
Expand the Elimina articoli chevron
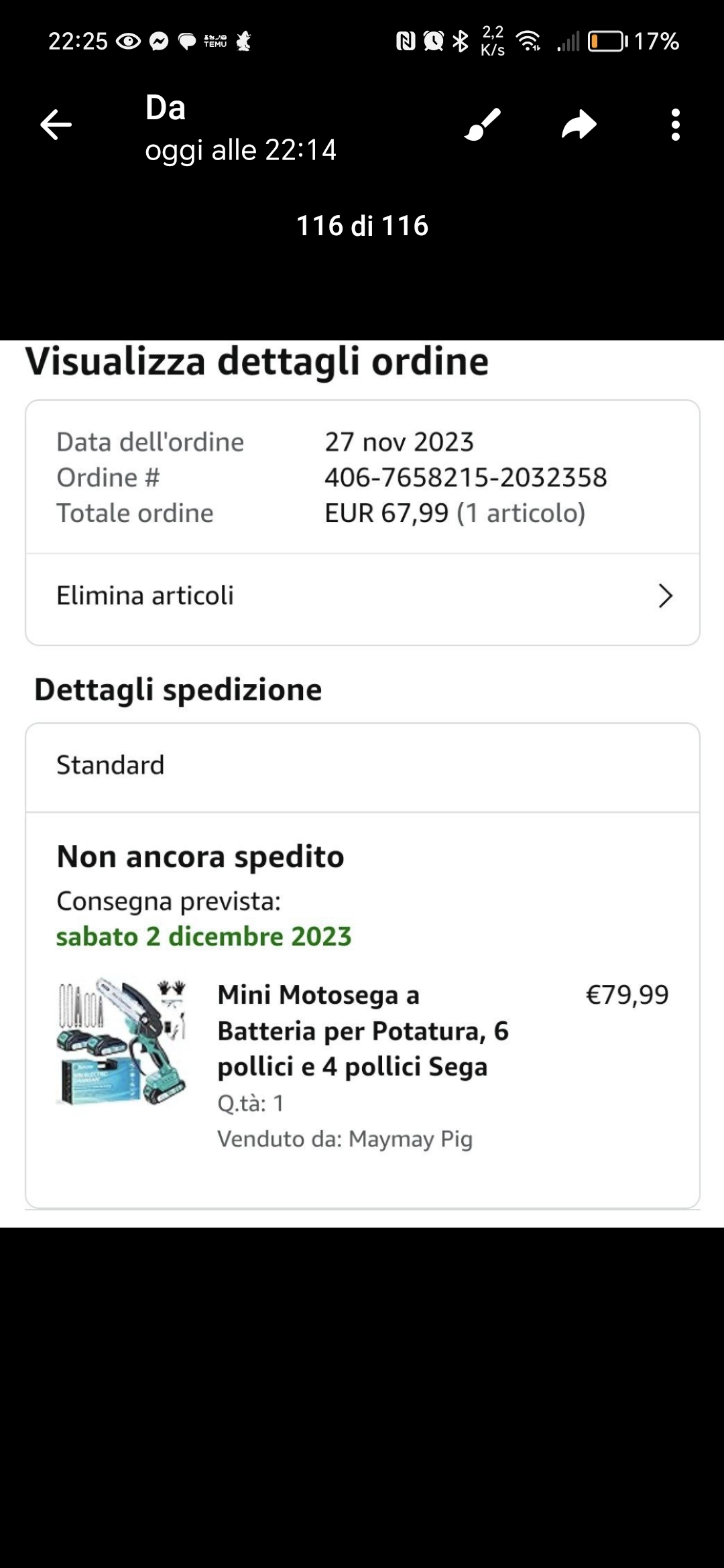(665, 596)
